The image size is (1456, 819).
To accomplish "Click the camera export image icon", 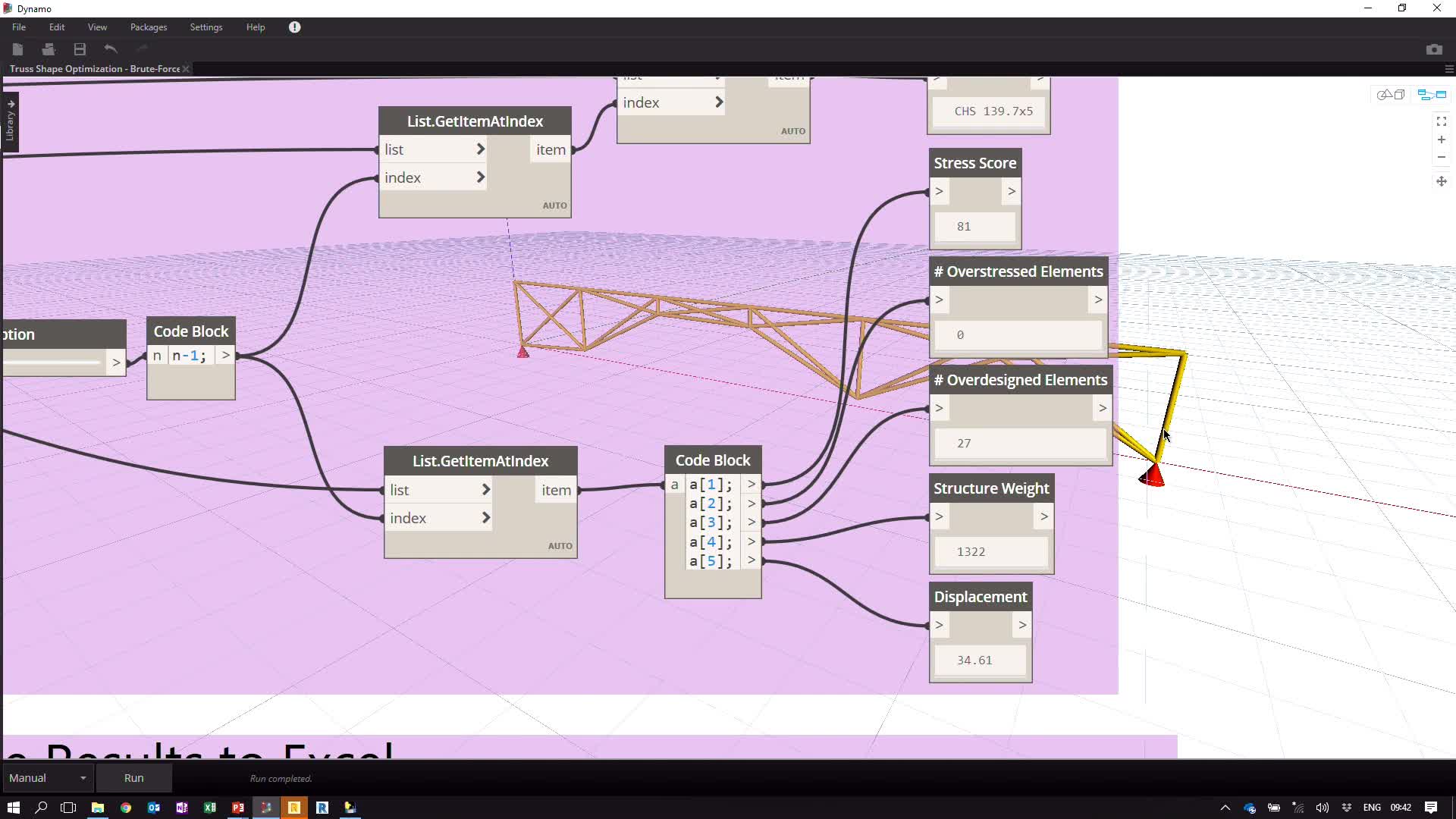I will pos(1433,49).
